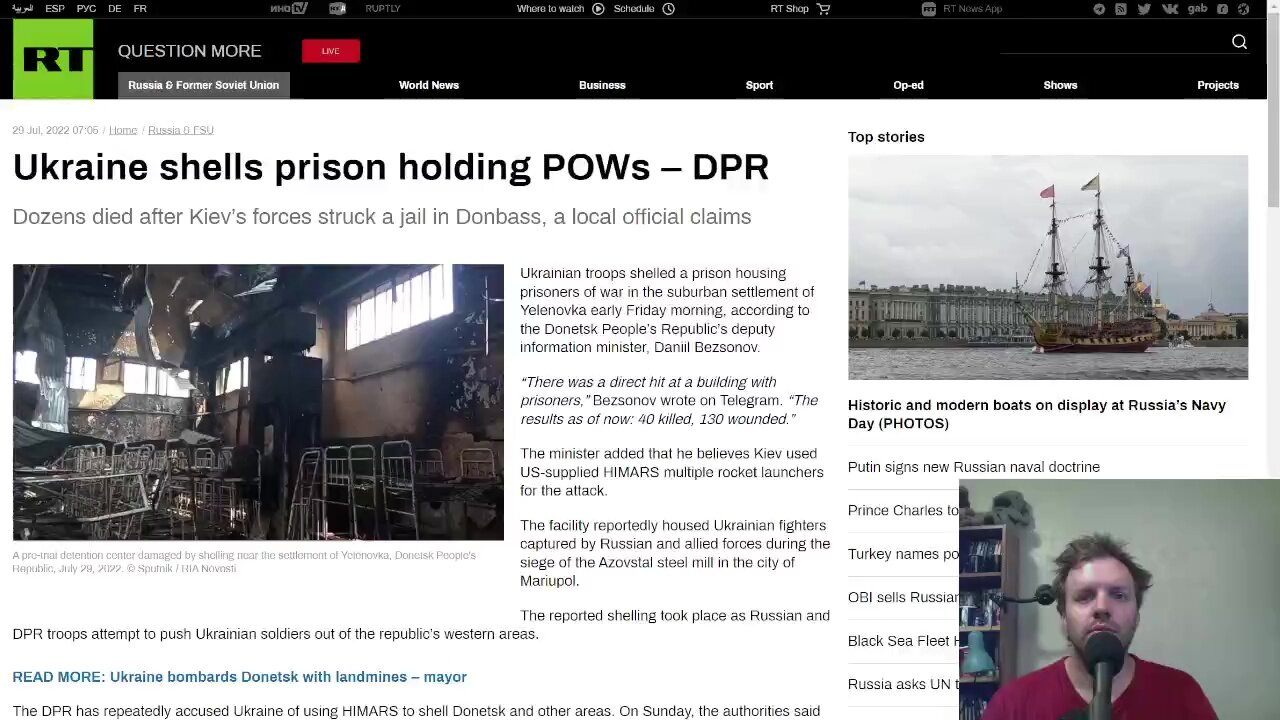
Task: Open the RUPTLY link
Action: (383, 9)
